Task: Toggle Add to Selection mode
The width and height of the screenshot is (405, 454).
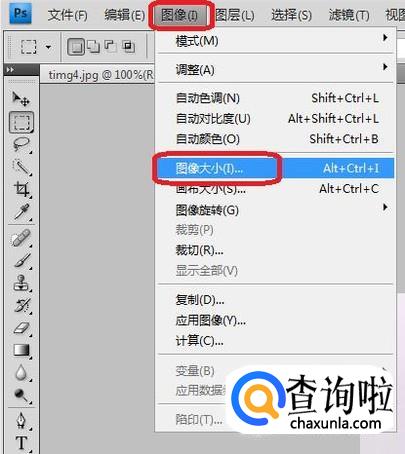Action: point(93,46)
